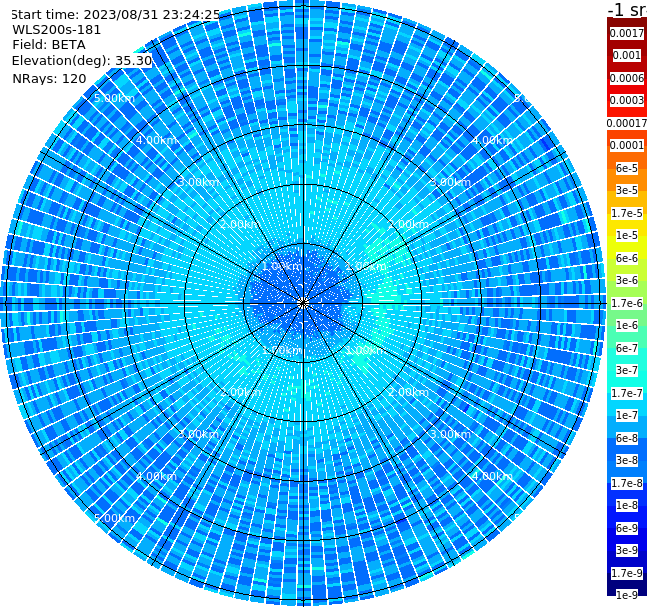
Task: Select the 0.001 dark red swatch
Action: [627, 55]
